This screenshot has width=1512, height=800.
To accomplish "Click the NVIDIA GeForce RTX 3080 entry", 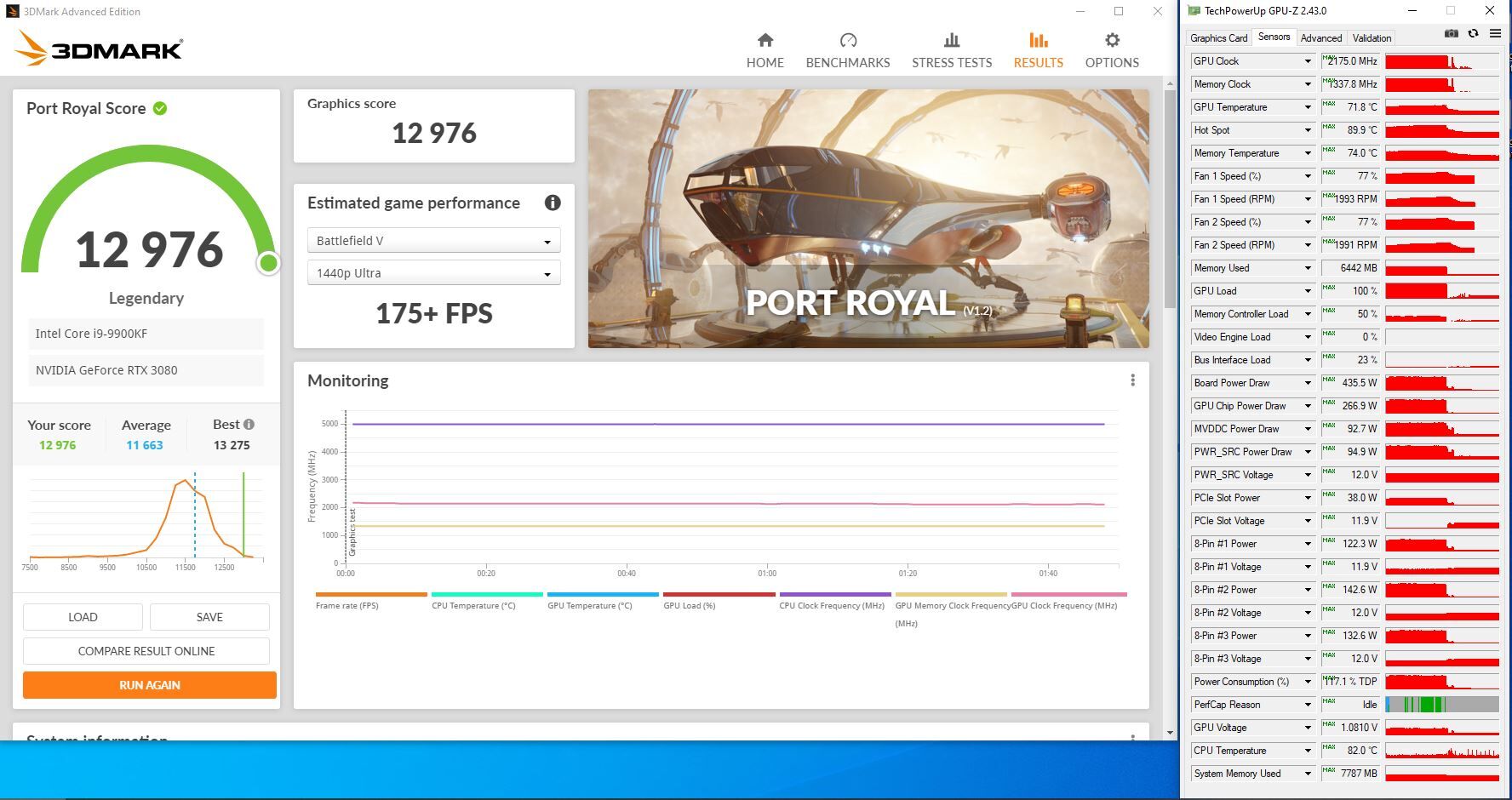I will tap(146, 370).
